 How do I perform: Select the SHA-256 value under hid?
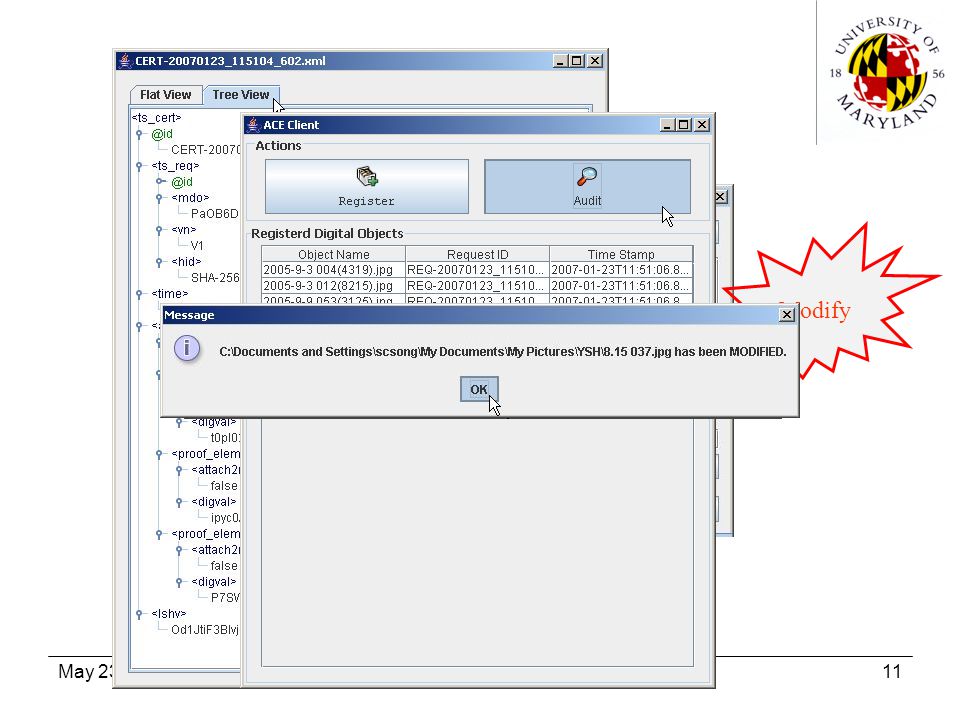pos(215,277)
